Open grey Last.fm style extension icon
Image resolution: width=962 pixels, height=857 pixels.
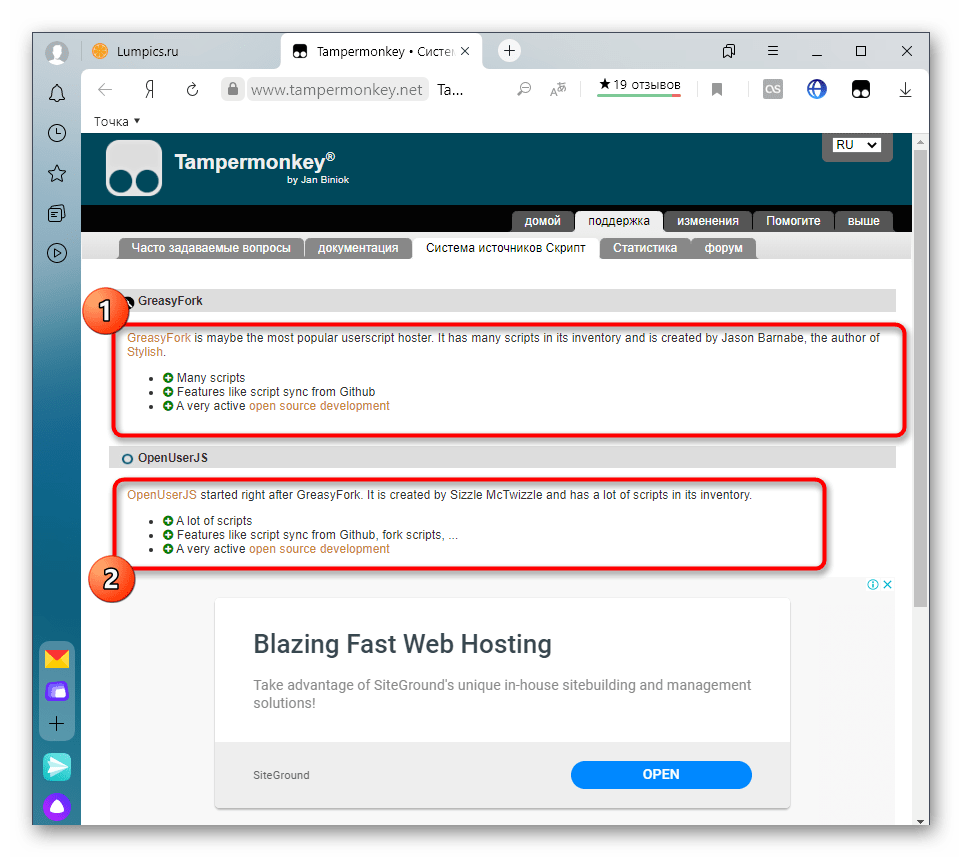[772, 90]
